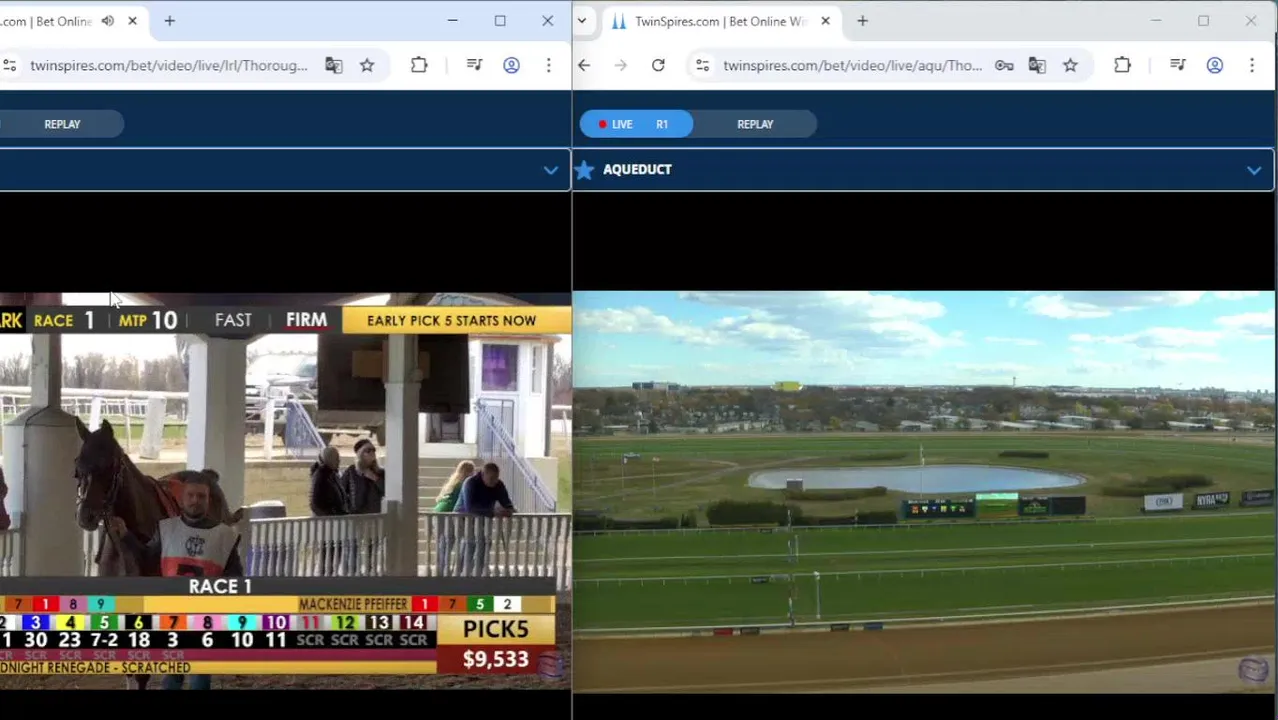Open a new tab in right window
Screen dimensions: 1278x720
[x=862, y=21]
